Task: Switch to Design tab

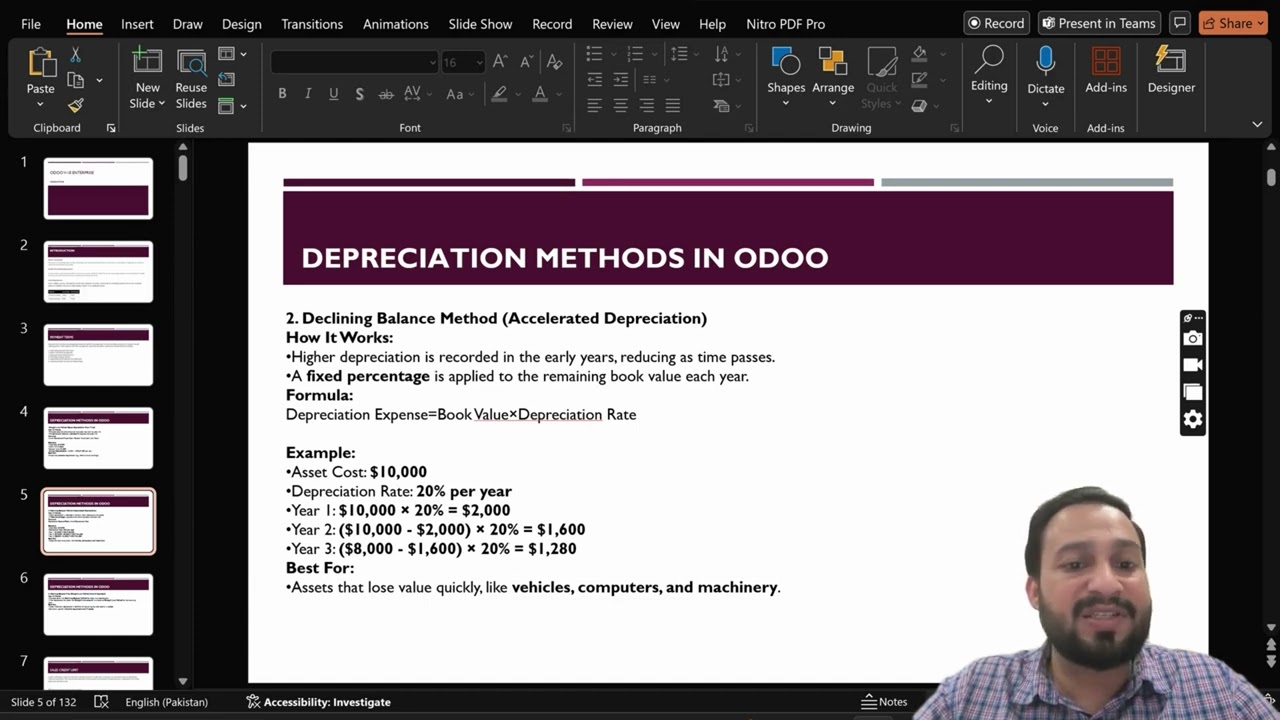Action: point(241,23)
